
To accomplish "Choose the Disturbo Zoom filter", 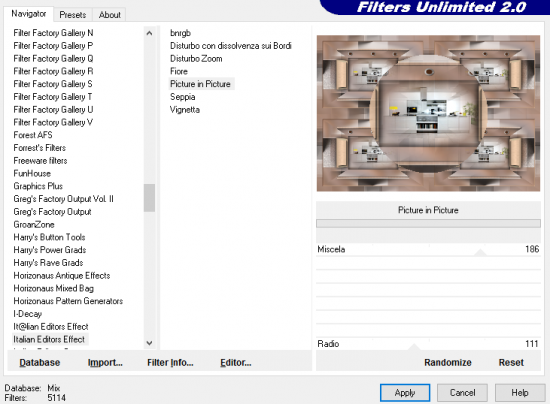I will [196, 59].
